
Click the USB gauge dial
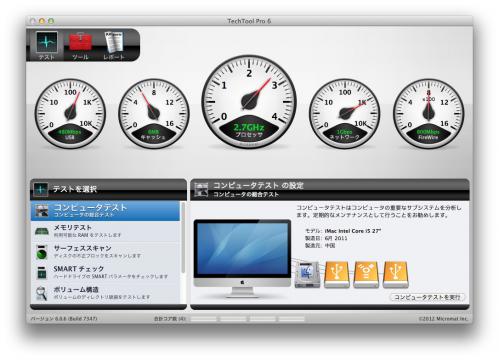coord(70,113)
